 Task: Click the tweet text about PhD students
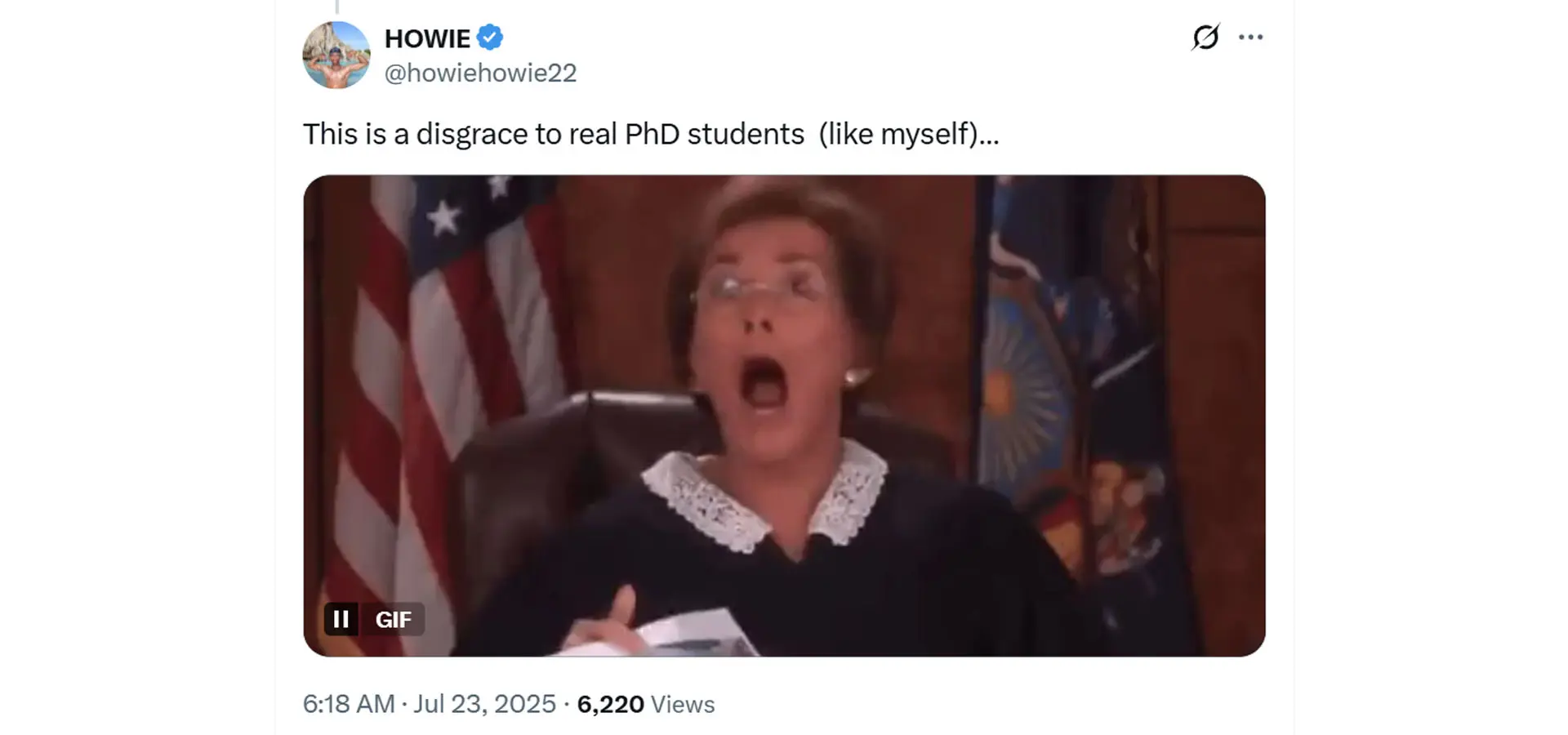651,134
